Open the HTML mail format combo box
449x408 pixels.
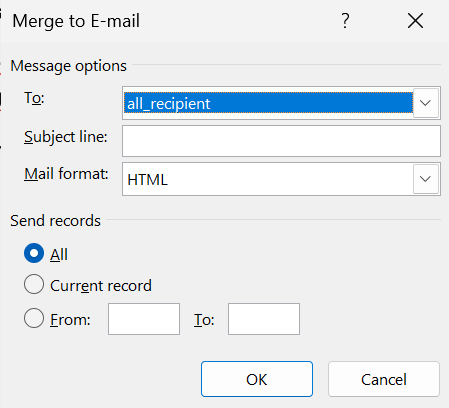pos(281,179)
